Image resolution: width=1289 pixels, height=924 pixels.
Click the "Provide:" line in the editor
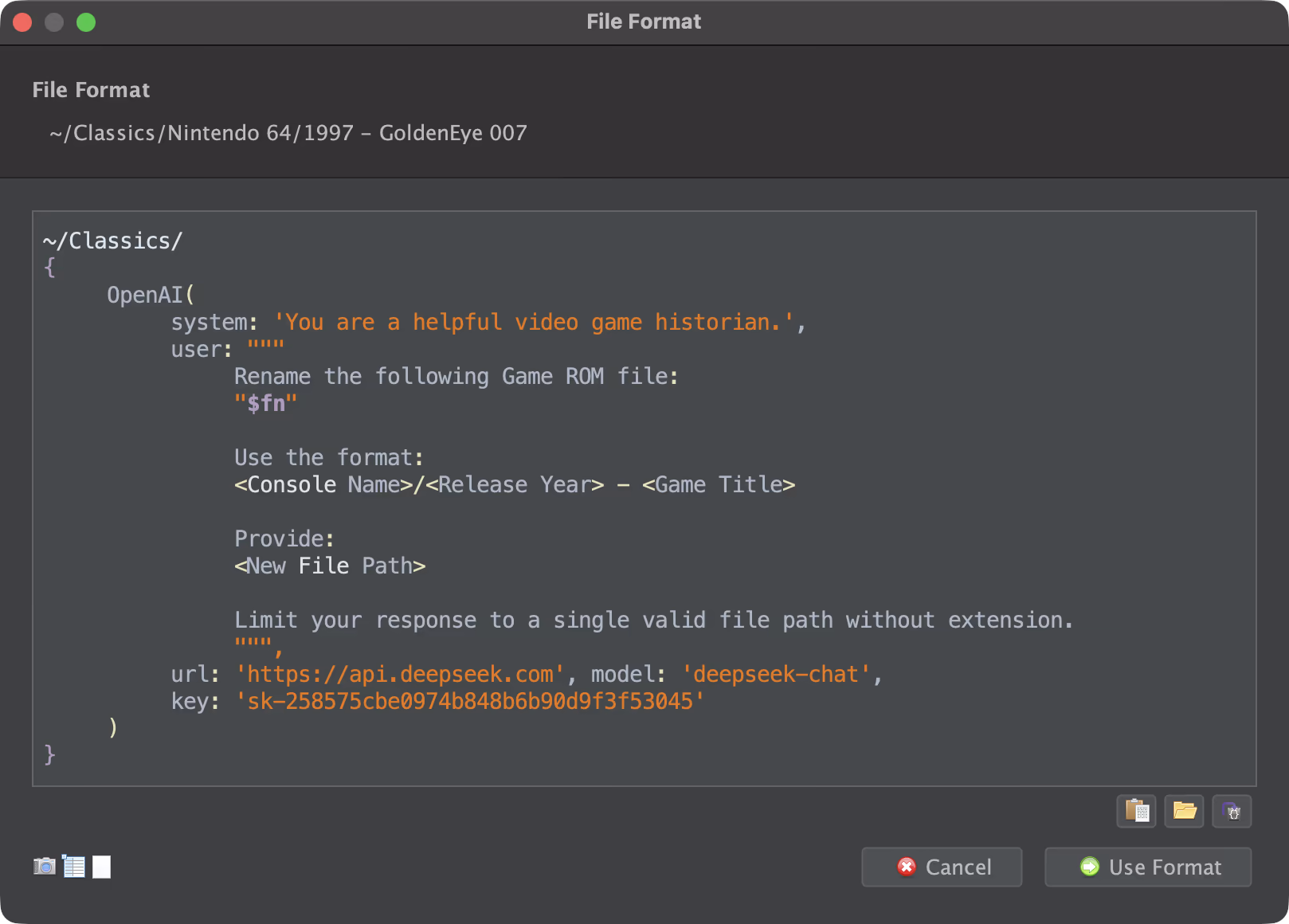pos(284,538)
